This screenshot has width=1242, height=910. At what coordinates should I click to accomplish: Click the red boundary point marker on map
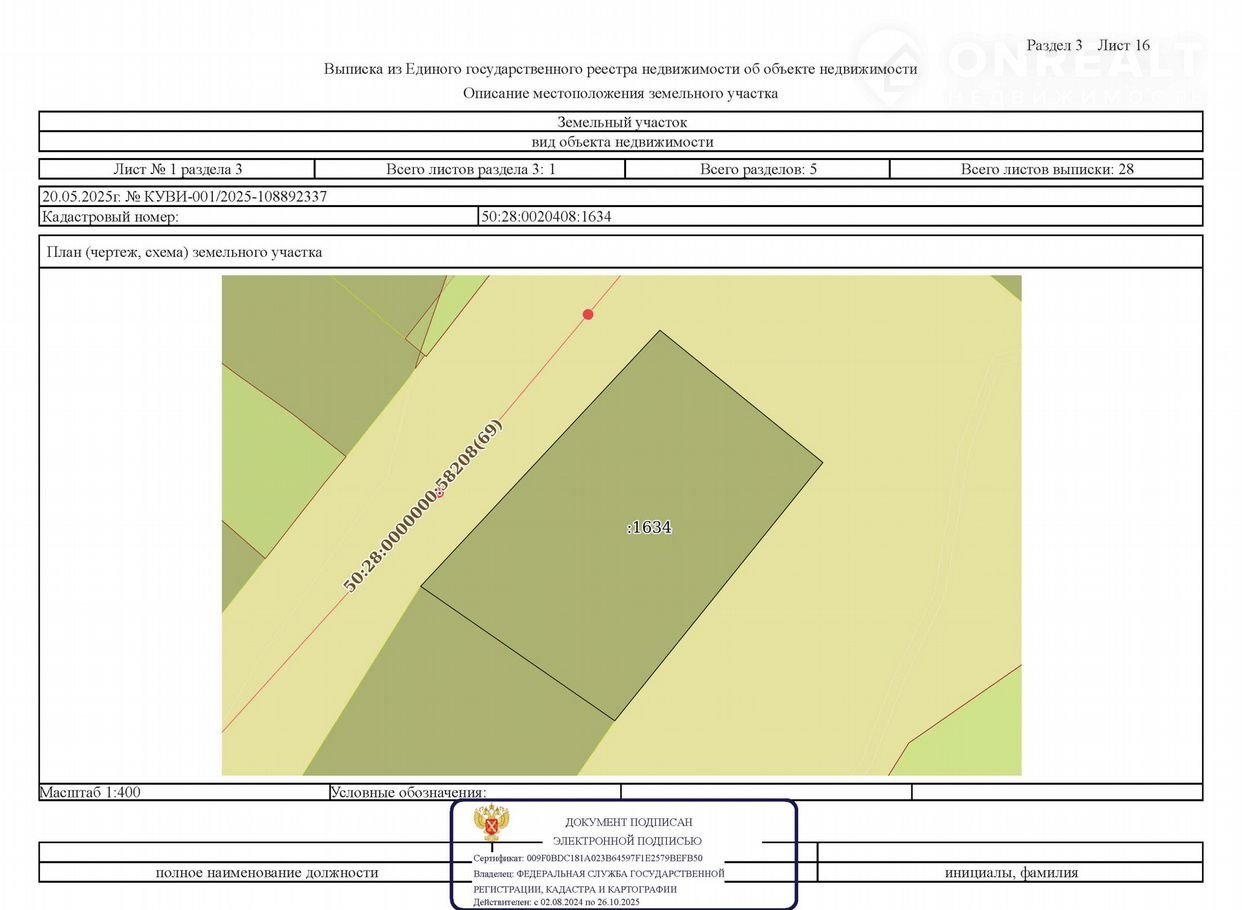coord(588,314)
